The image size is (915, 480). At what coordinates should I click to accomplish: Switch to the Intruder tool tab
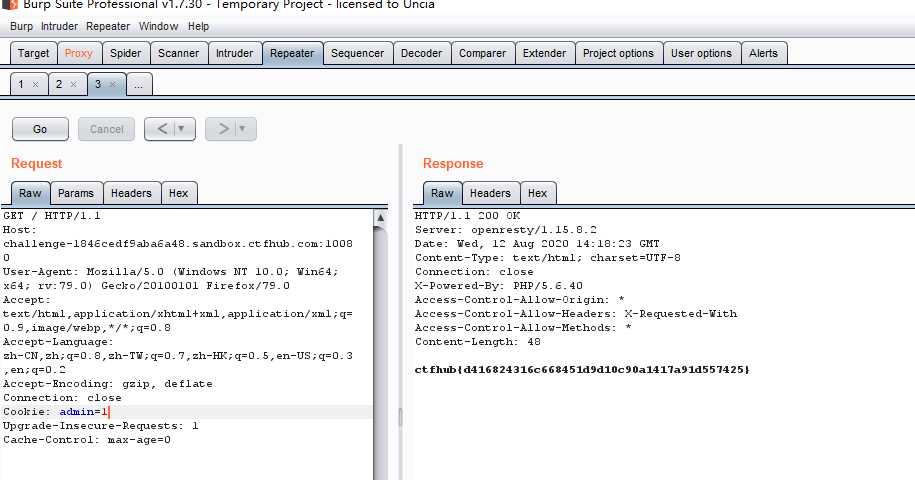click(x=235, y=53)
